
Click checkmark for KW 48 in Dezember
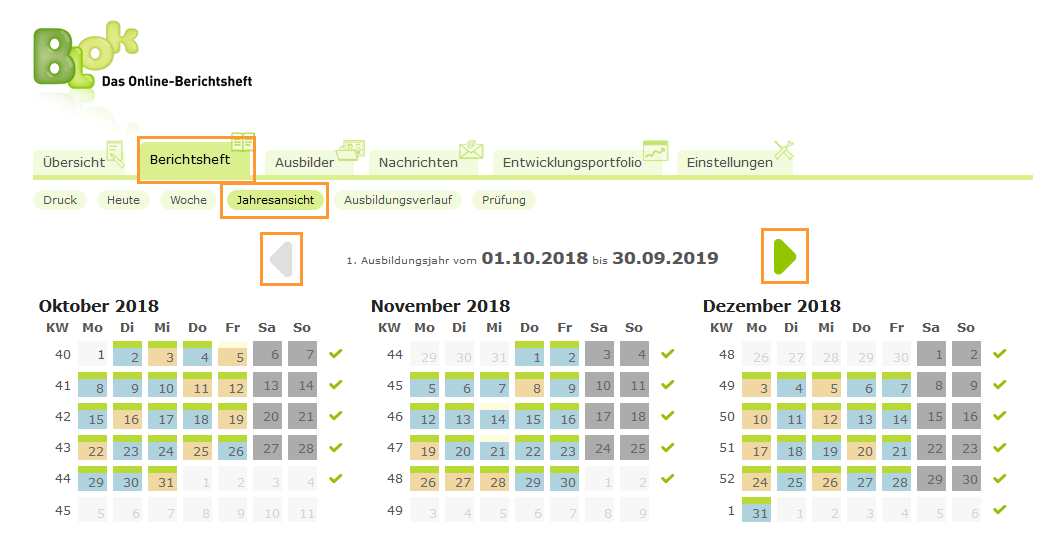click(x=1000, y=353)
